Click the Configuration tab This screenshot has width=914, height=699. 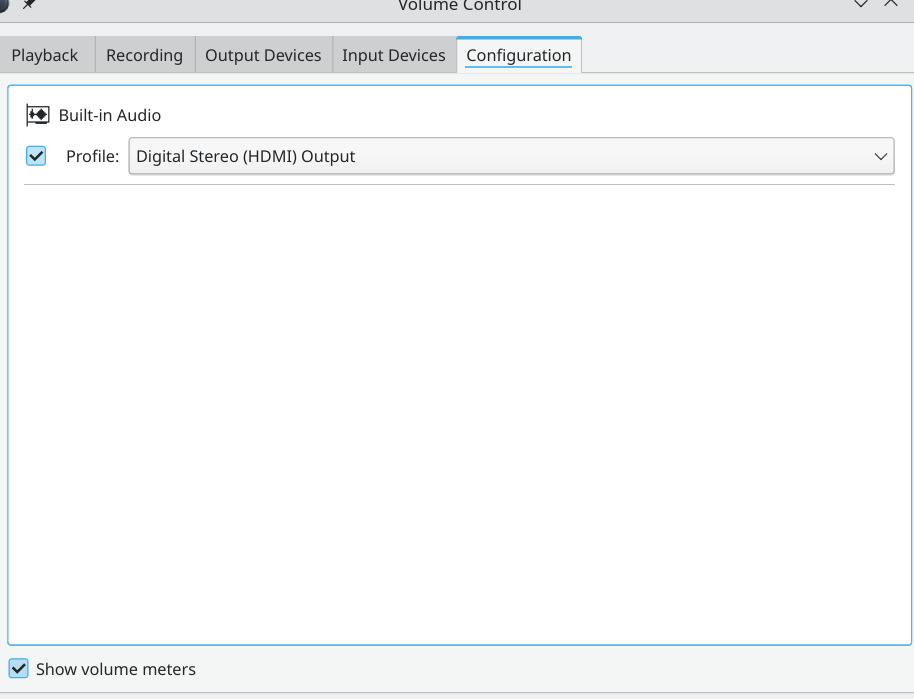(519, 55)
